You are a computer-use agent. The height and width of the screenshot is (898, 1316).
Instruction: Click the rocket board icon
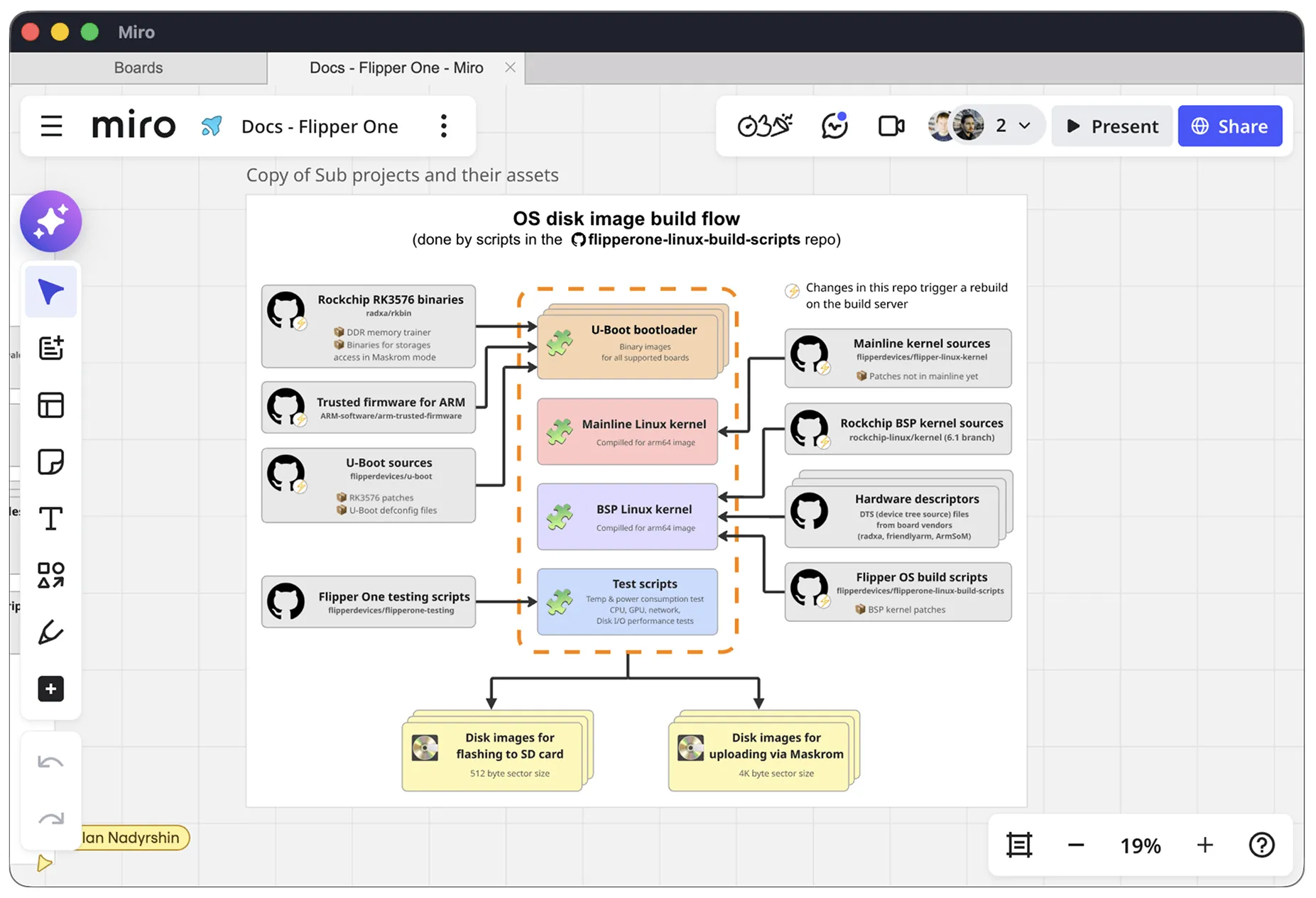211,126
